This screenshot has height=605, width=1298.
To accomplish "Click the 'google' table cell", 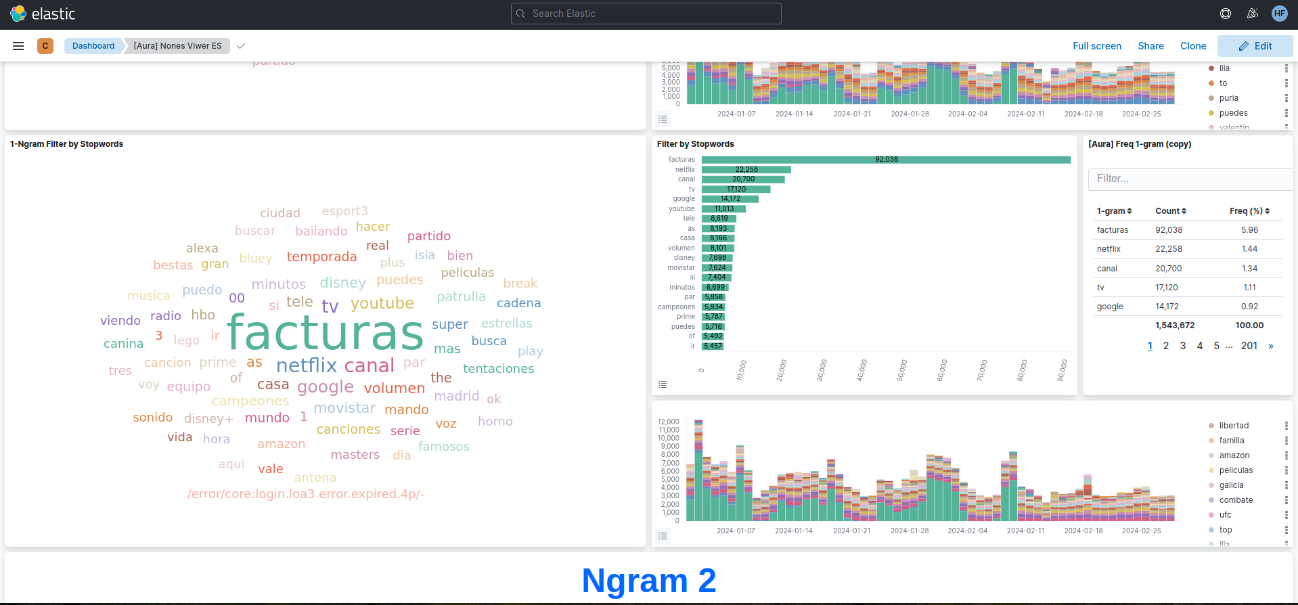I will tap(1110, 306).
